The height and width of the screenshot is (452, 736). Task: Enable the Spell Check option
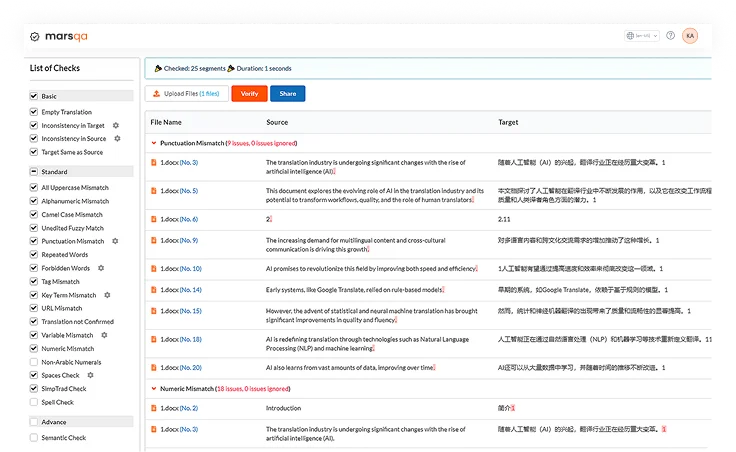35,402
